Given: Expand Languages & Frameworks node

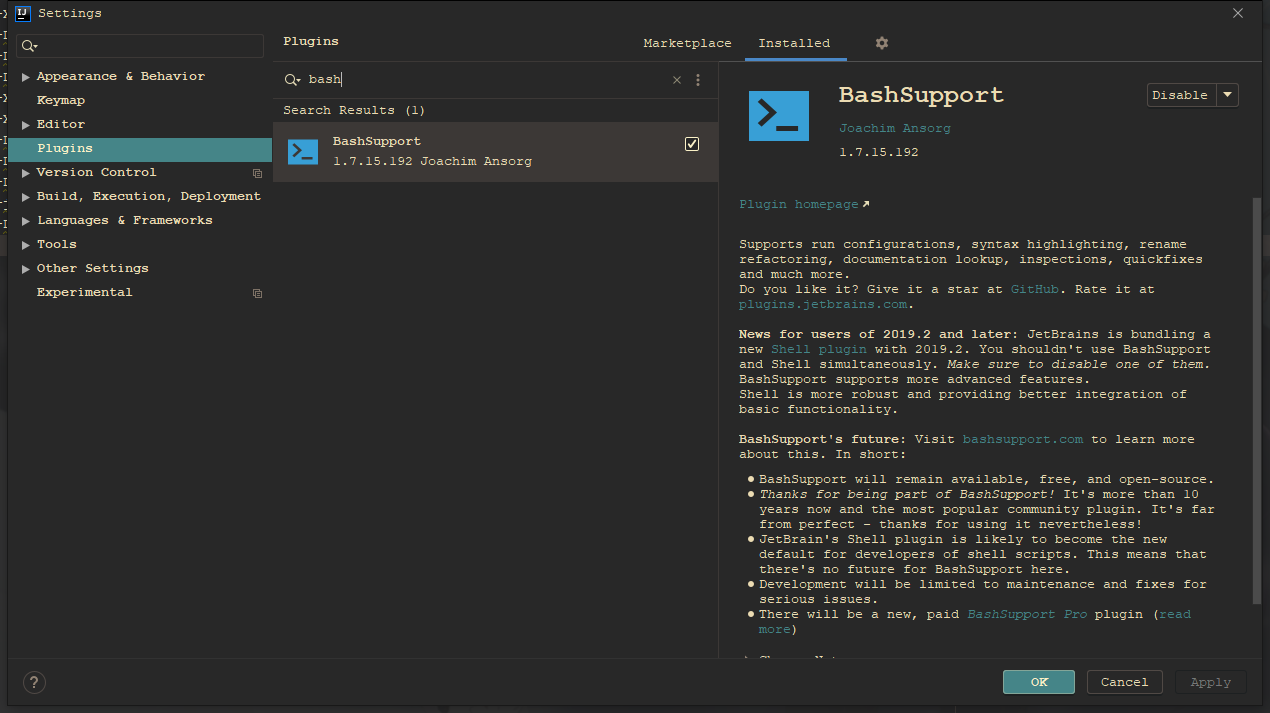Looking at the screenshot, I should pyautogui.click(x=26, y=221).
